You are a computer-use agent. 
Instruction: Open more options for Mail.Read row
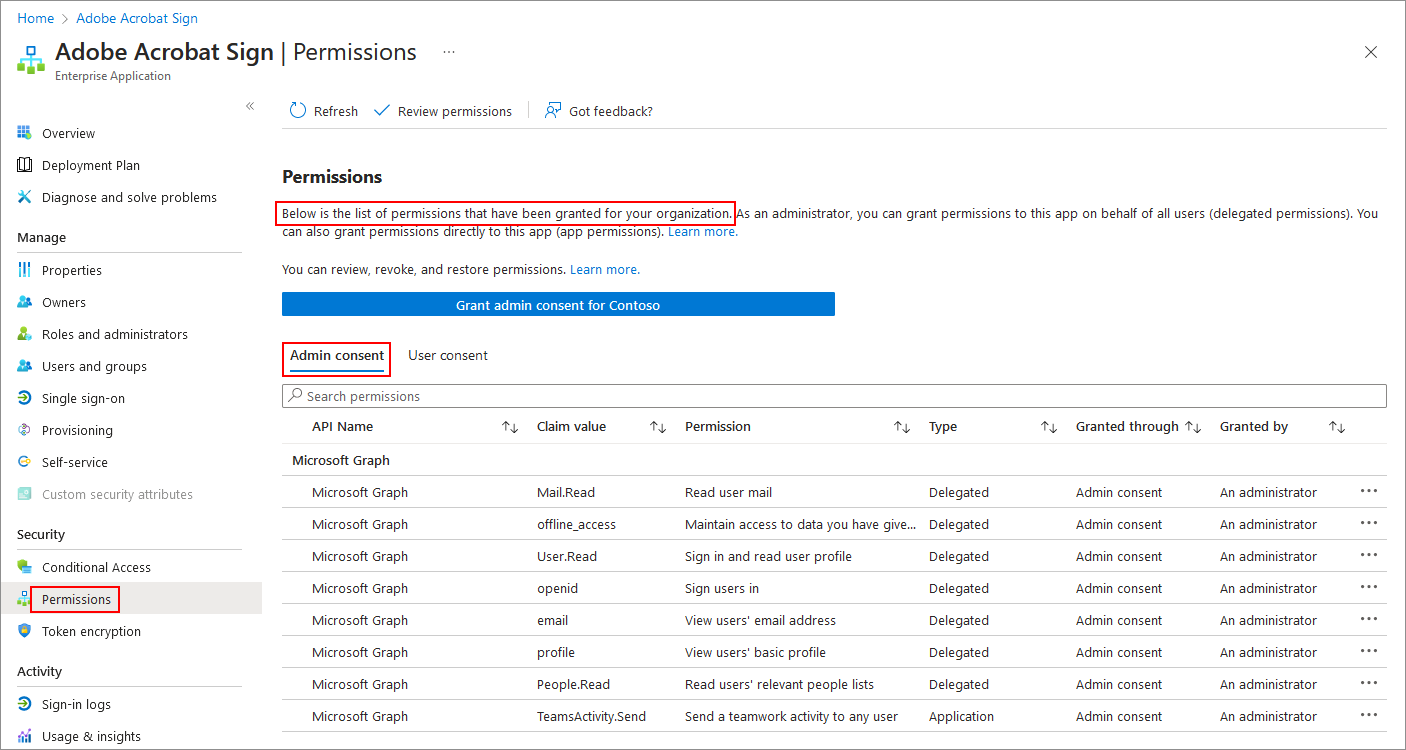click(x=1368, y=491)
